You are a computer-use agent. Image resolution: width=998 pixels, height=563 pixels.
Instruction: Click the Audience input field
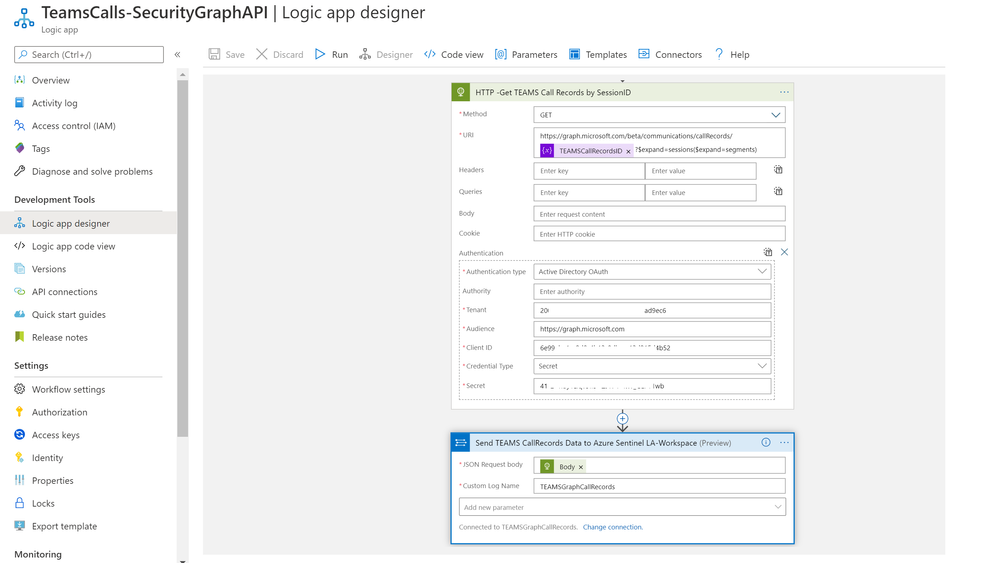tap(652, 329)
